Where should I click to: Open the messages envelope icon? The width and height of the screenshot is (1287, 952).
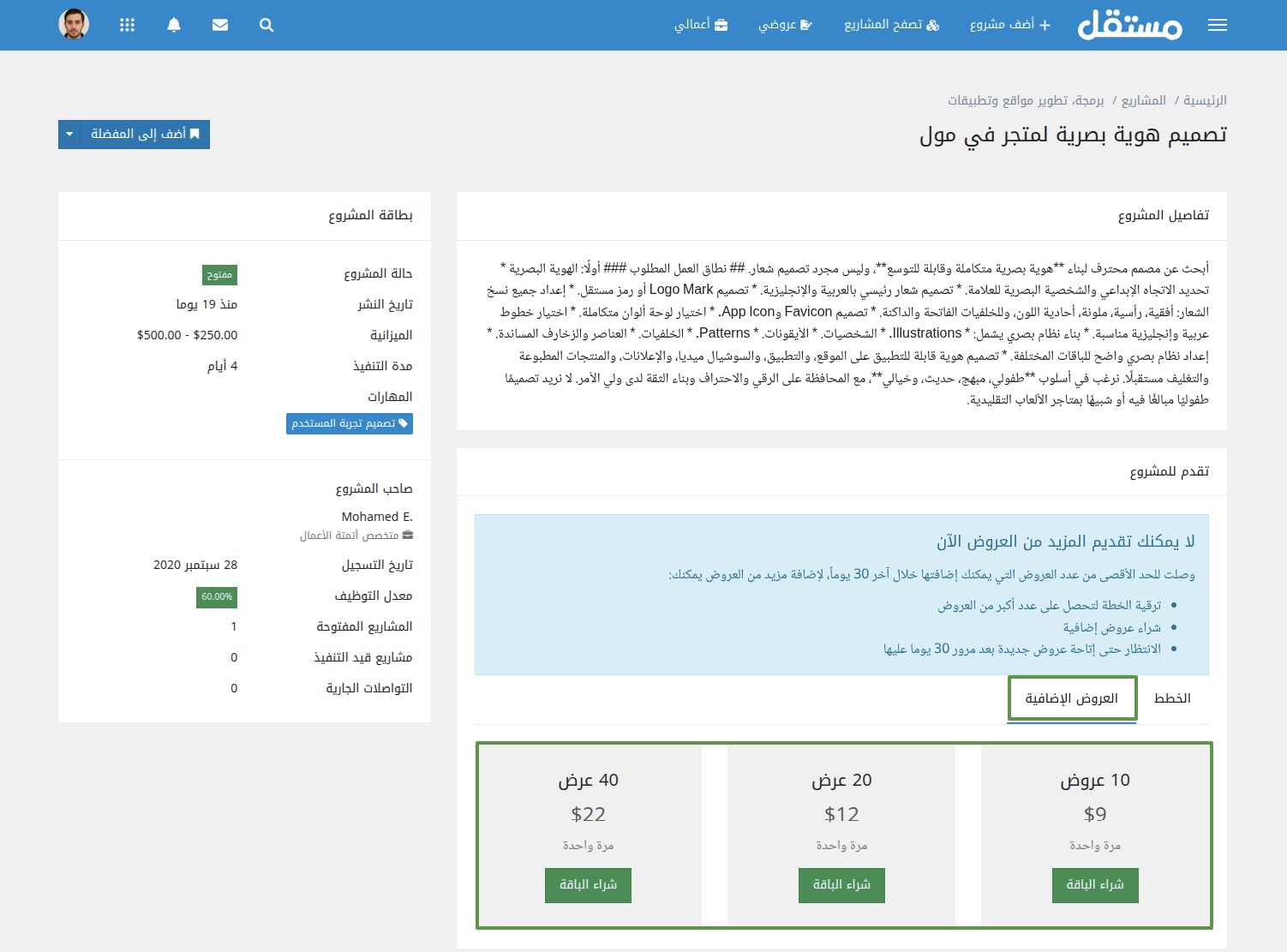(220, 25)
